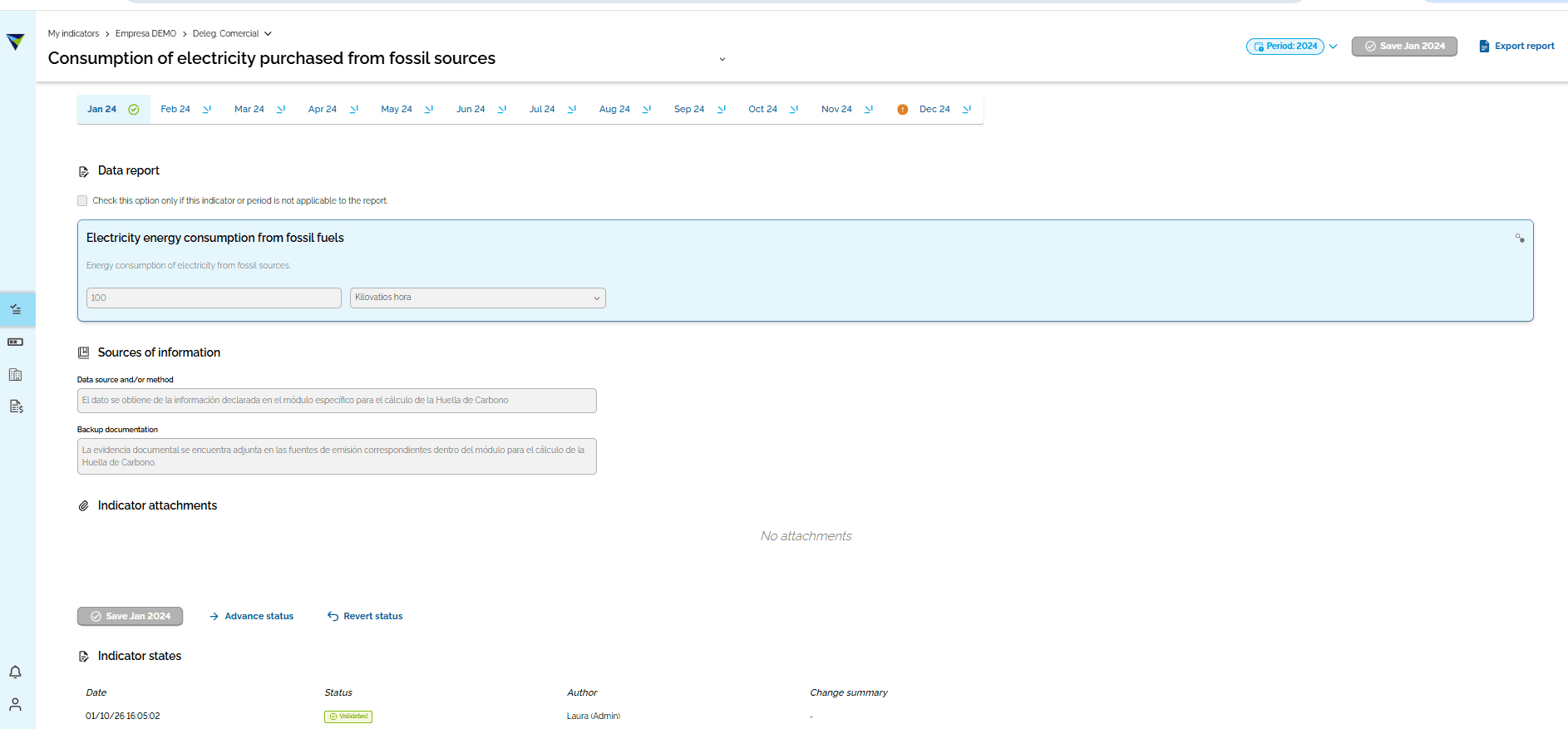1568x729 pixels.
Task: Click the Validated status badge
Action: pyautogui.click(x=348, y=717)
